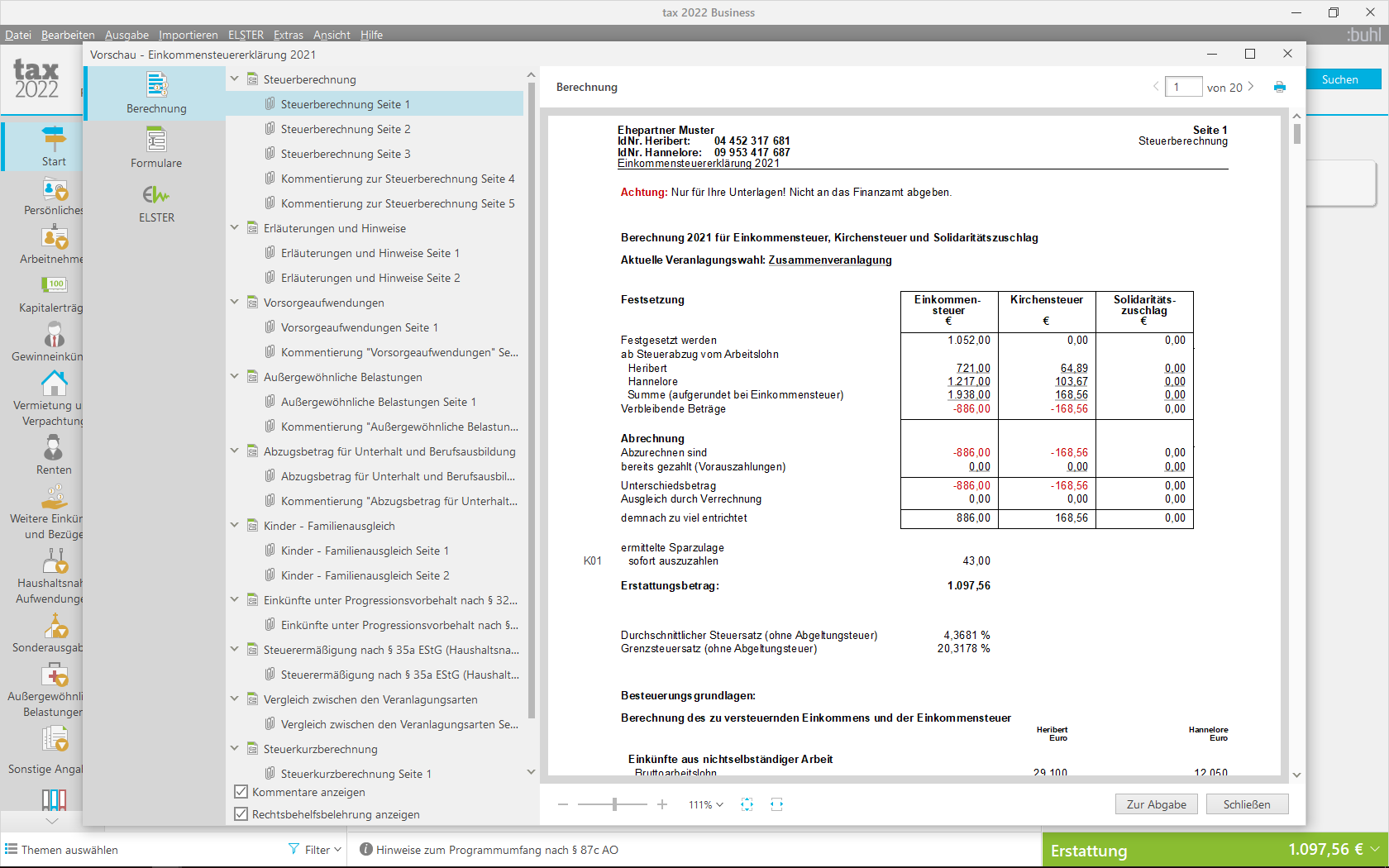
Task: Open the Persönliches section icon
Action: pos(55,189)
